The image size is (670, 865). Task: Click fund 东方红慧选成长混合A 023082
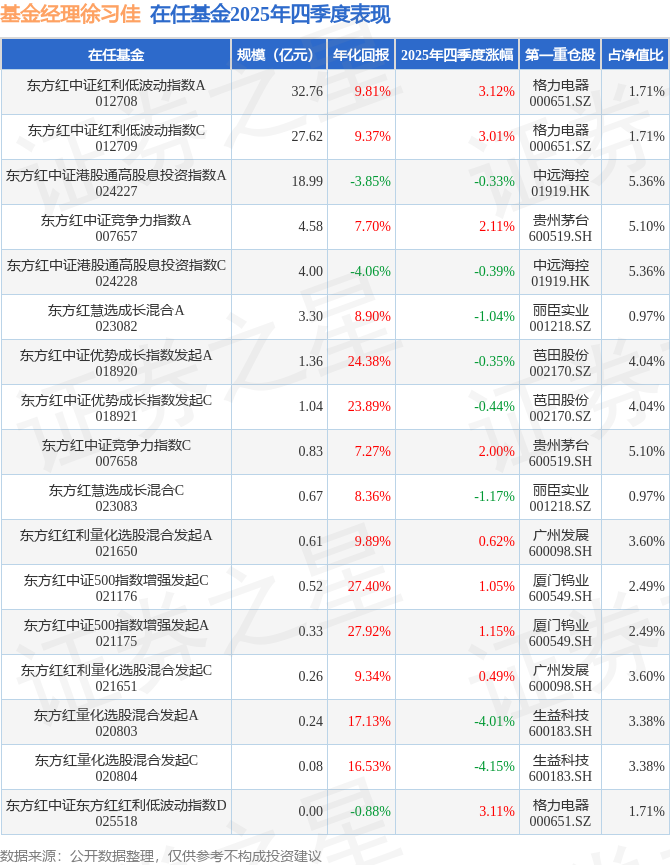coord(116,317)
